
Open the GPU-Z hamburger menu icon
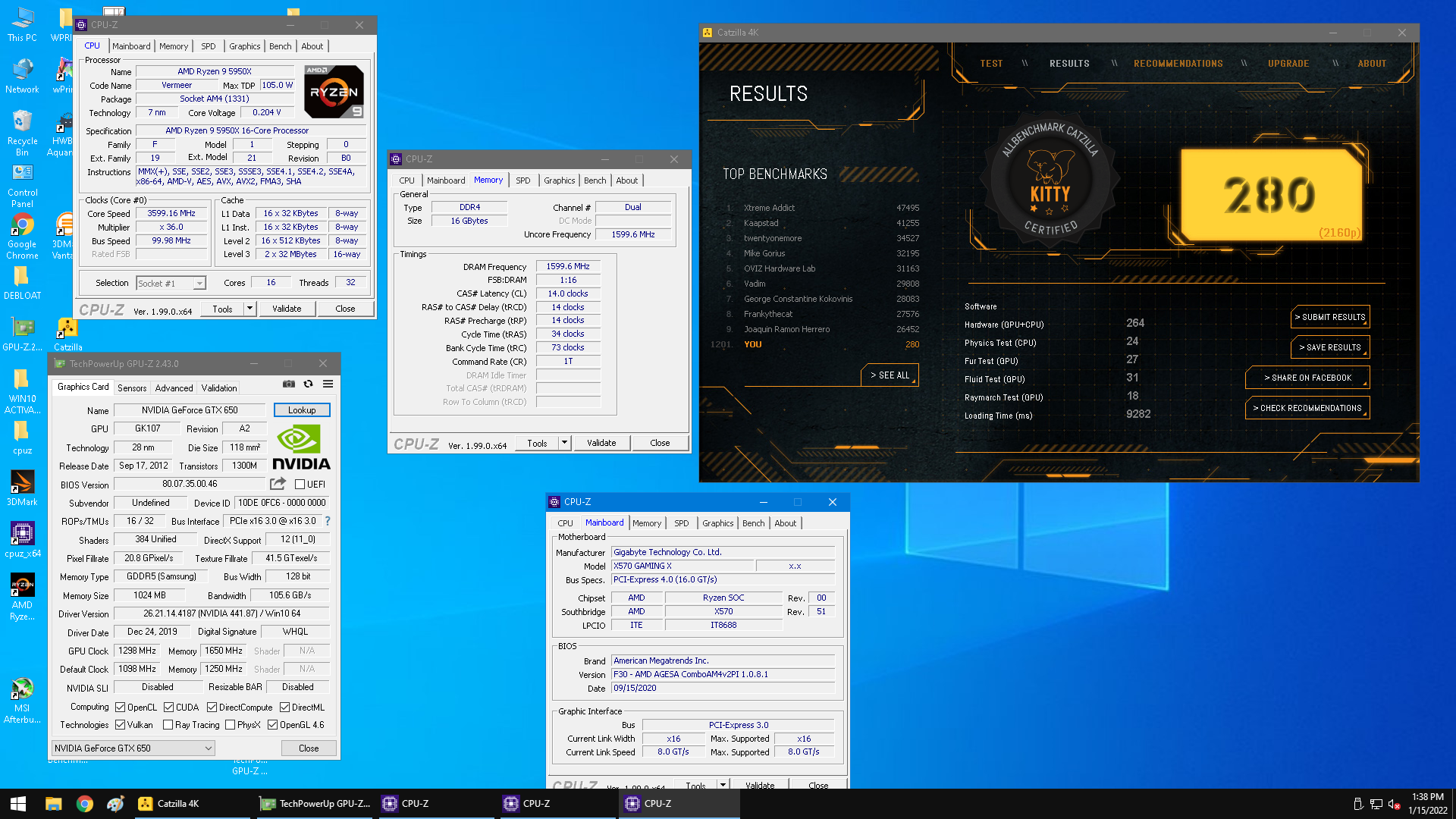click(x=328, y=384)
